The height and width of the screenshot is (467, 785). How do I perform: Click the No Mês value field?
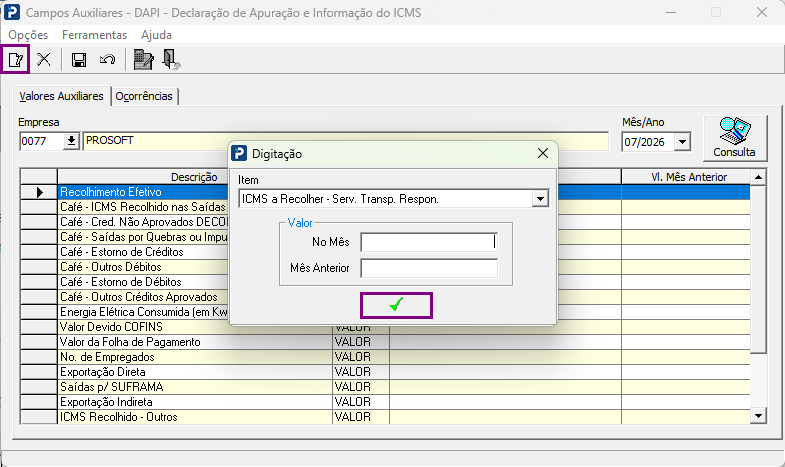point(429,242)
